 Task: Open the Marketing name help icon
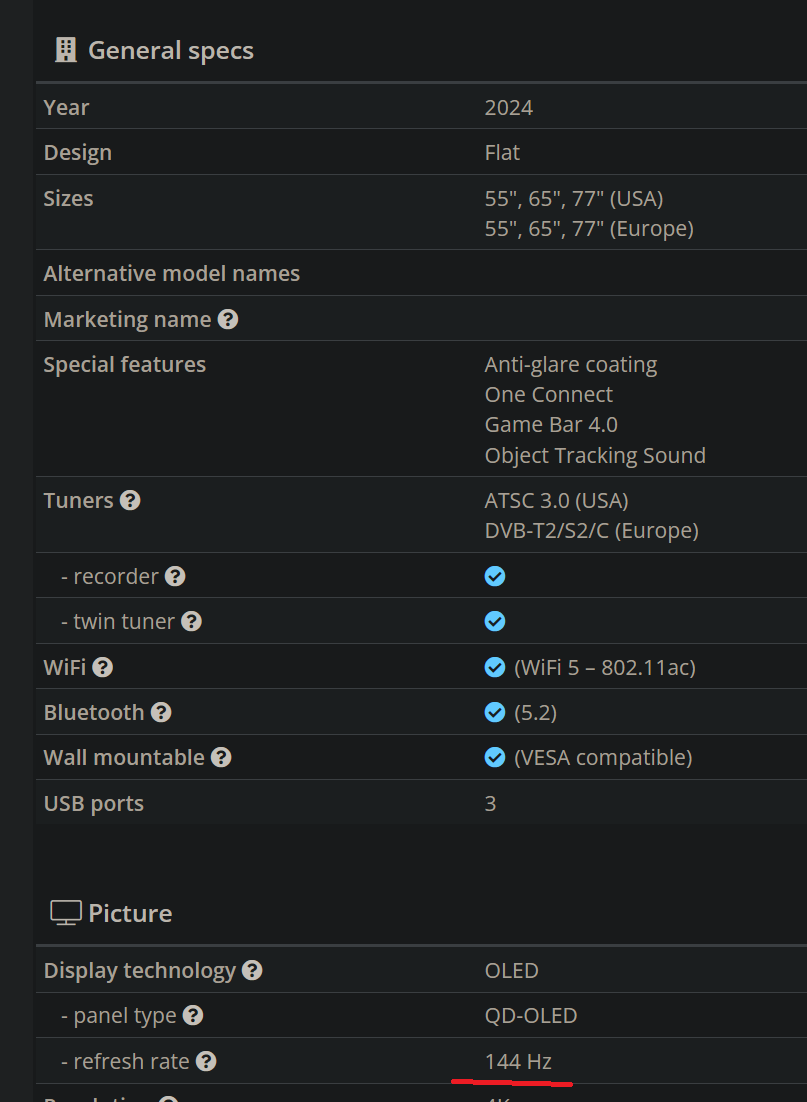click(228, 318)
